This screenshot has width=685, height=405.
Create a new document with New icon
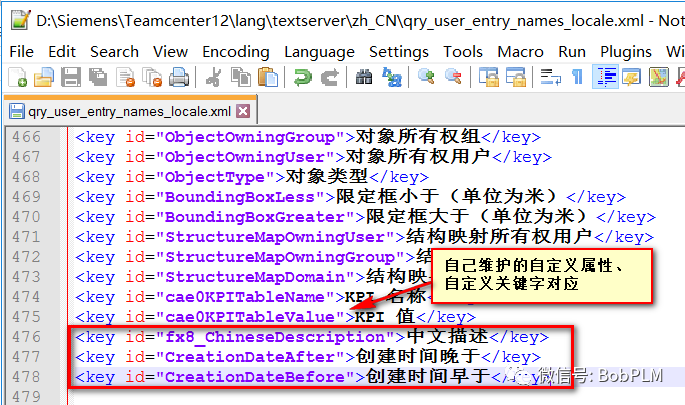(17, 77)
